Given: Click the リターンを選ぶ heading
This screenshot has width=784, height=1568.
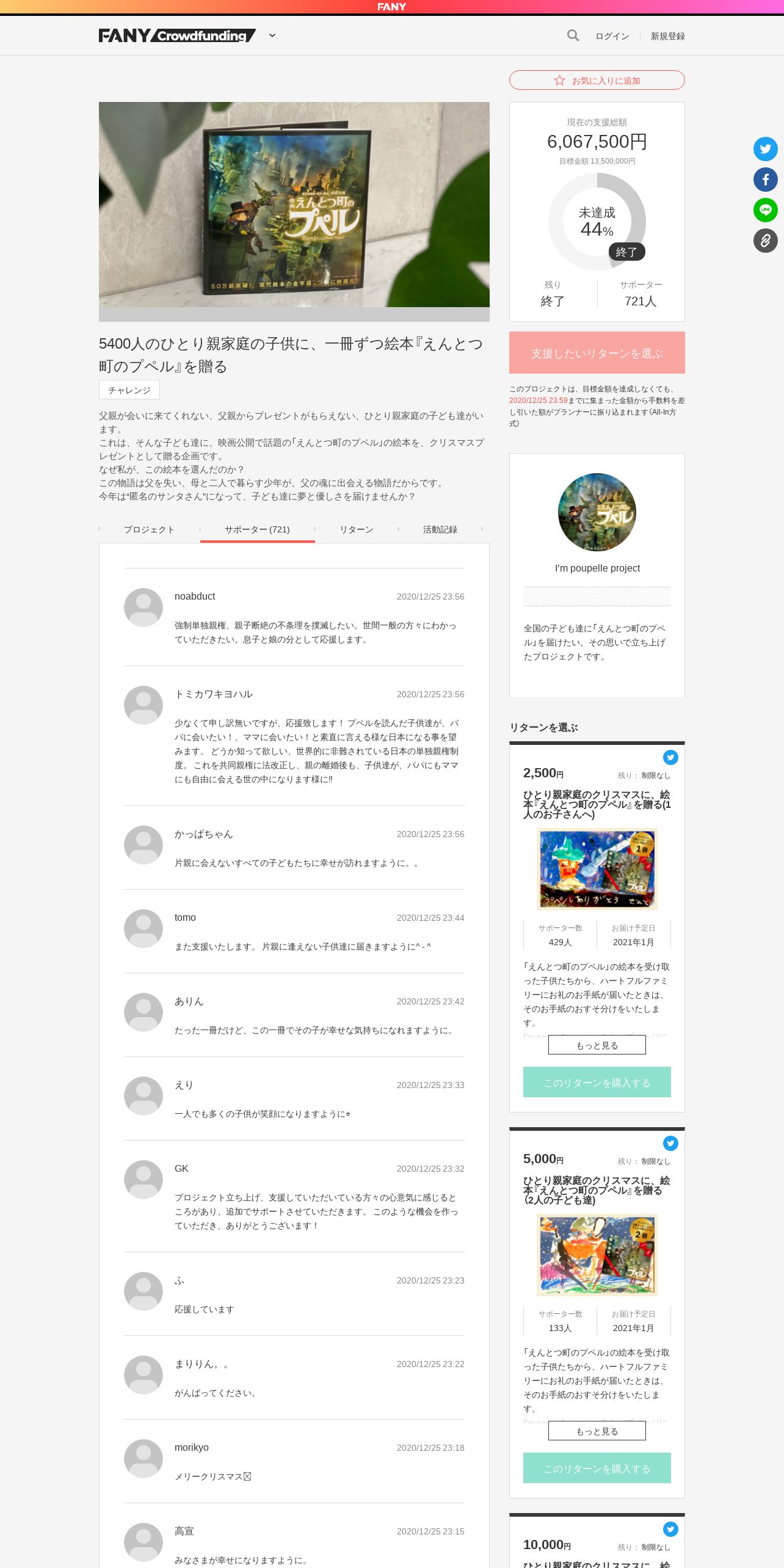Looking at the screenshot, I should (x=544, y=727).
